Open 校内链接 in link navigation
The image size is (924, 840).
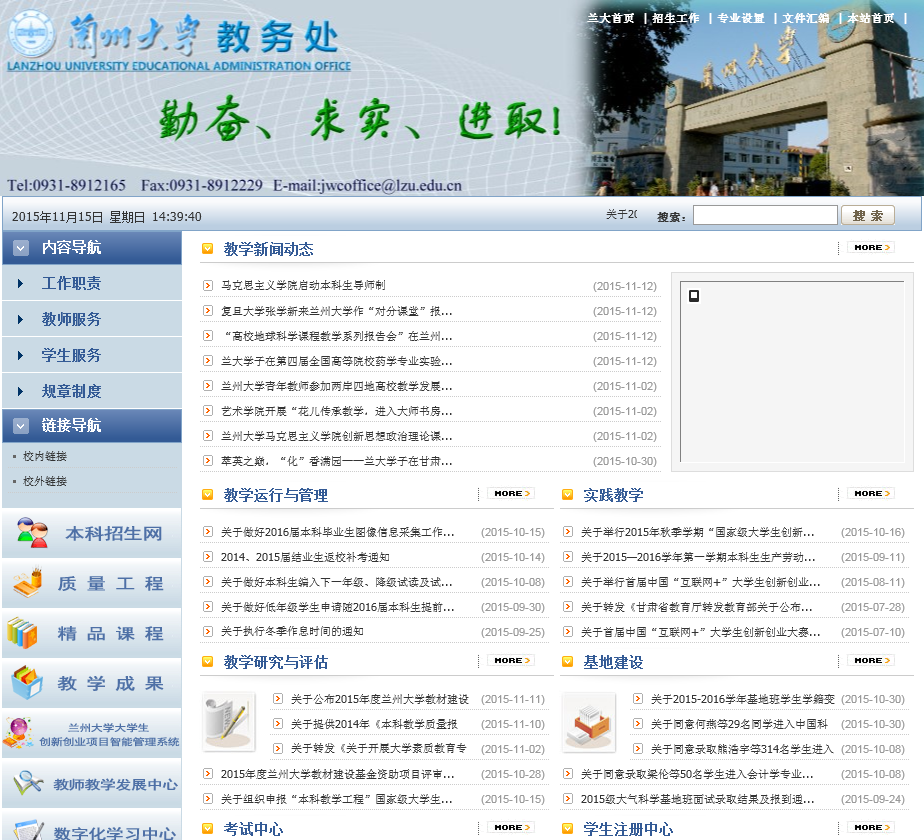[x=45, y=456]
